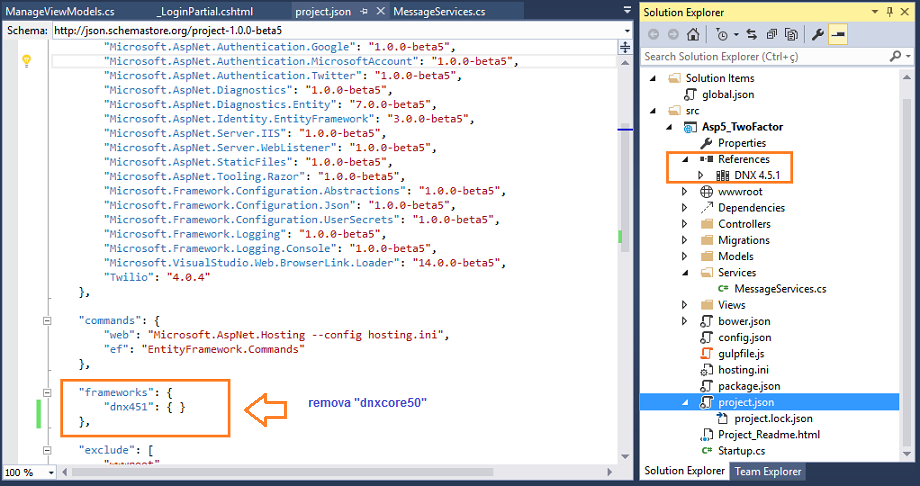
Task: Switch to Team Explorer tab
Action: tap(767, 471)
